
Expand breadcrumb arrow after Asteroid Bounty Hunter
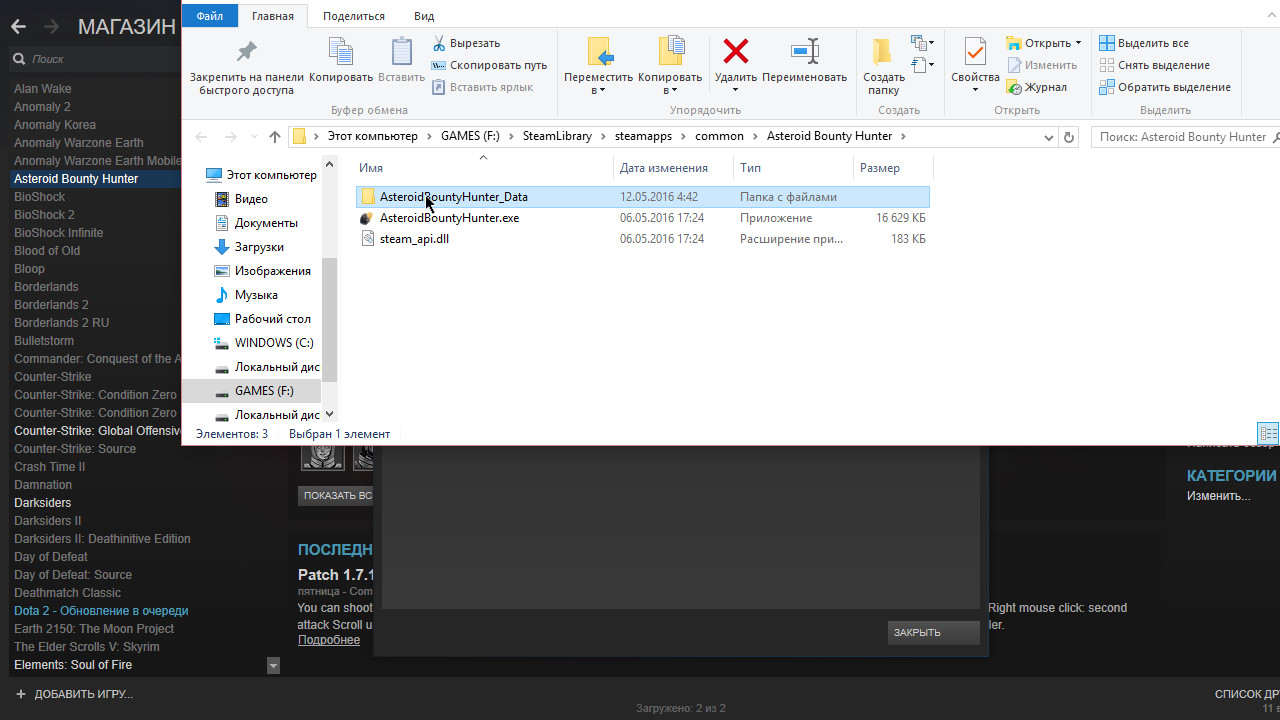(903, 137)
